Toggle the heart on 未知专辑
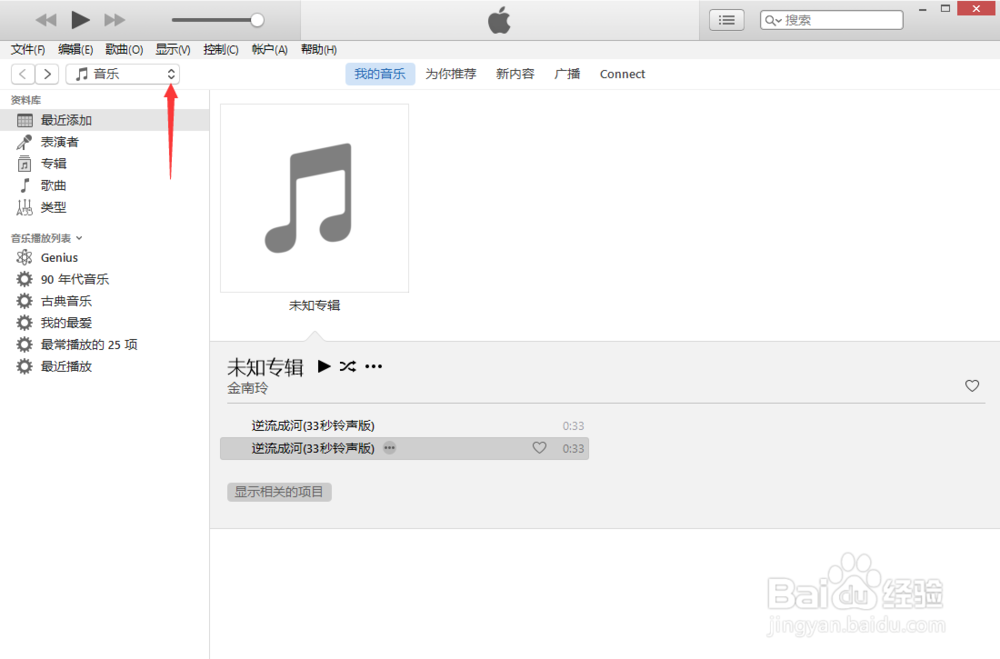The image size is (1000, 659). [x=971, y=385]
